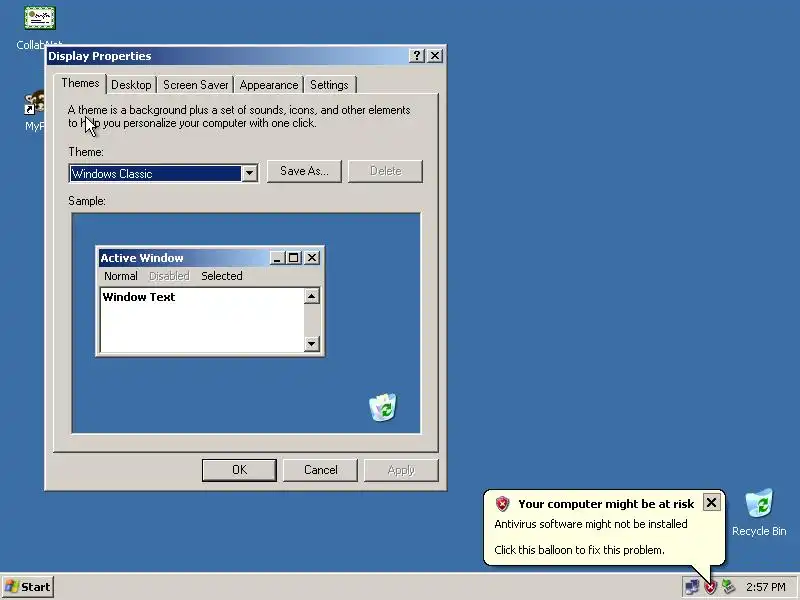Image resolution: width=800 pixels, height=600 pixels.
Task: Open the Screen Saver tab
Action: [195, 85]
